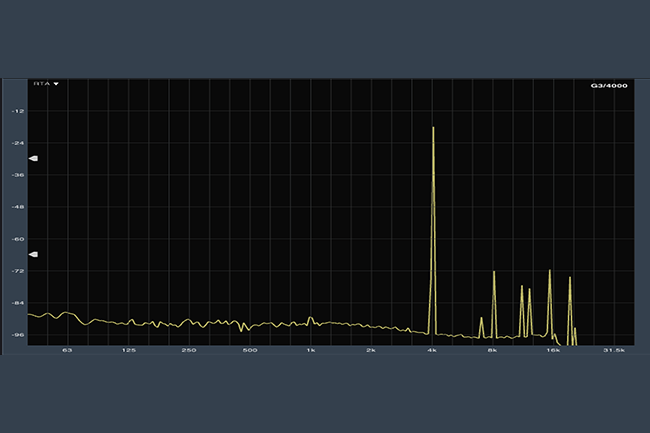
Task: Click the 2k frequency axis label
Action: pyautogui.click(x=372, y=351)
